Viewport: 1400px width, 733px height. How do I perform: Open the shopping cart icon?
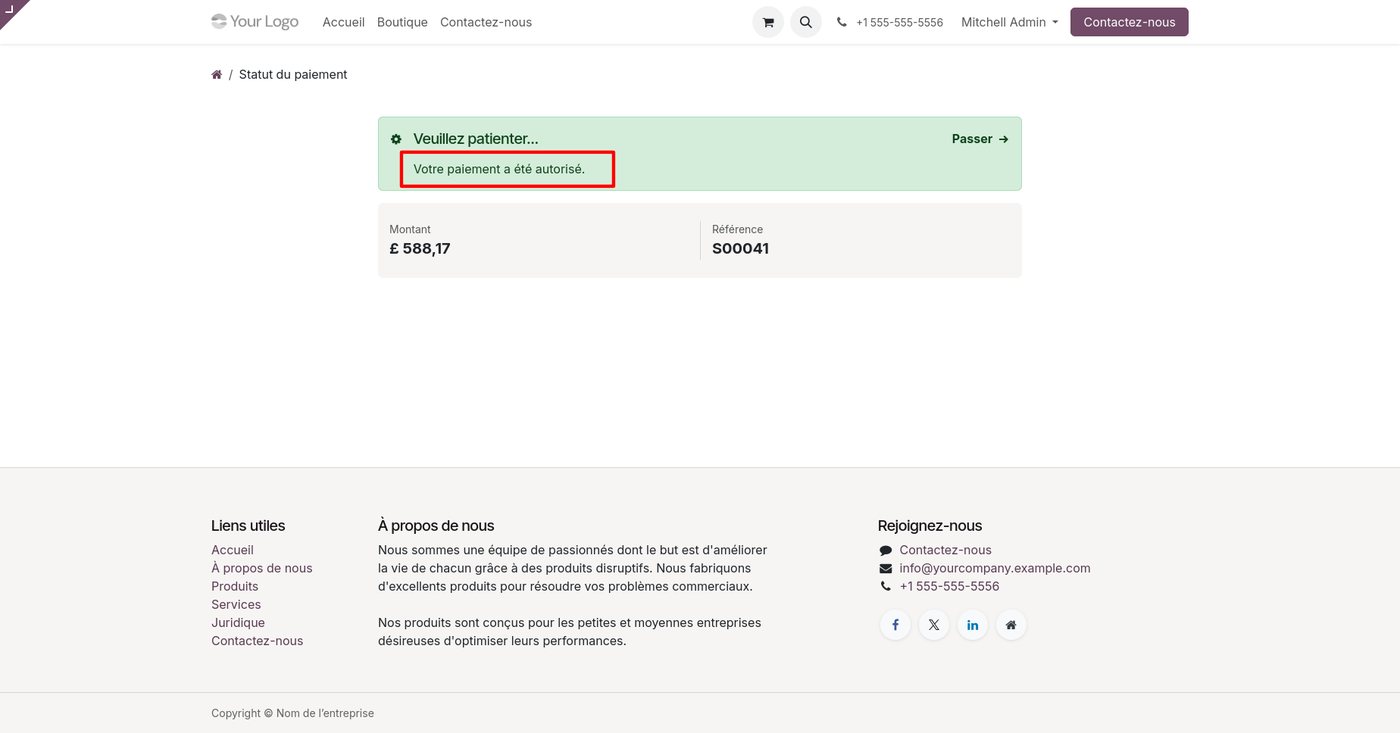768,22
